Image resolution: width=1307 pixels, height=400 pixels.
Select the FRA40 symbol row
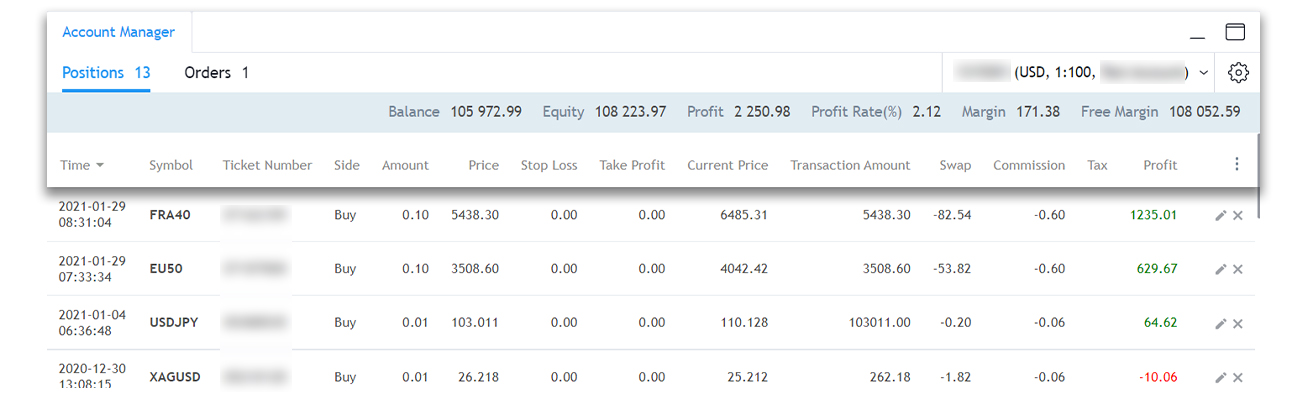click(171, 215)
